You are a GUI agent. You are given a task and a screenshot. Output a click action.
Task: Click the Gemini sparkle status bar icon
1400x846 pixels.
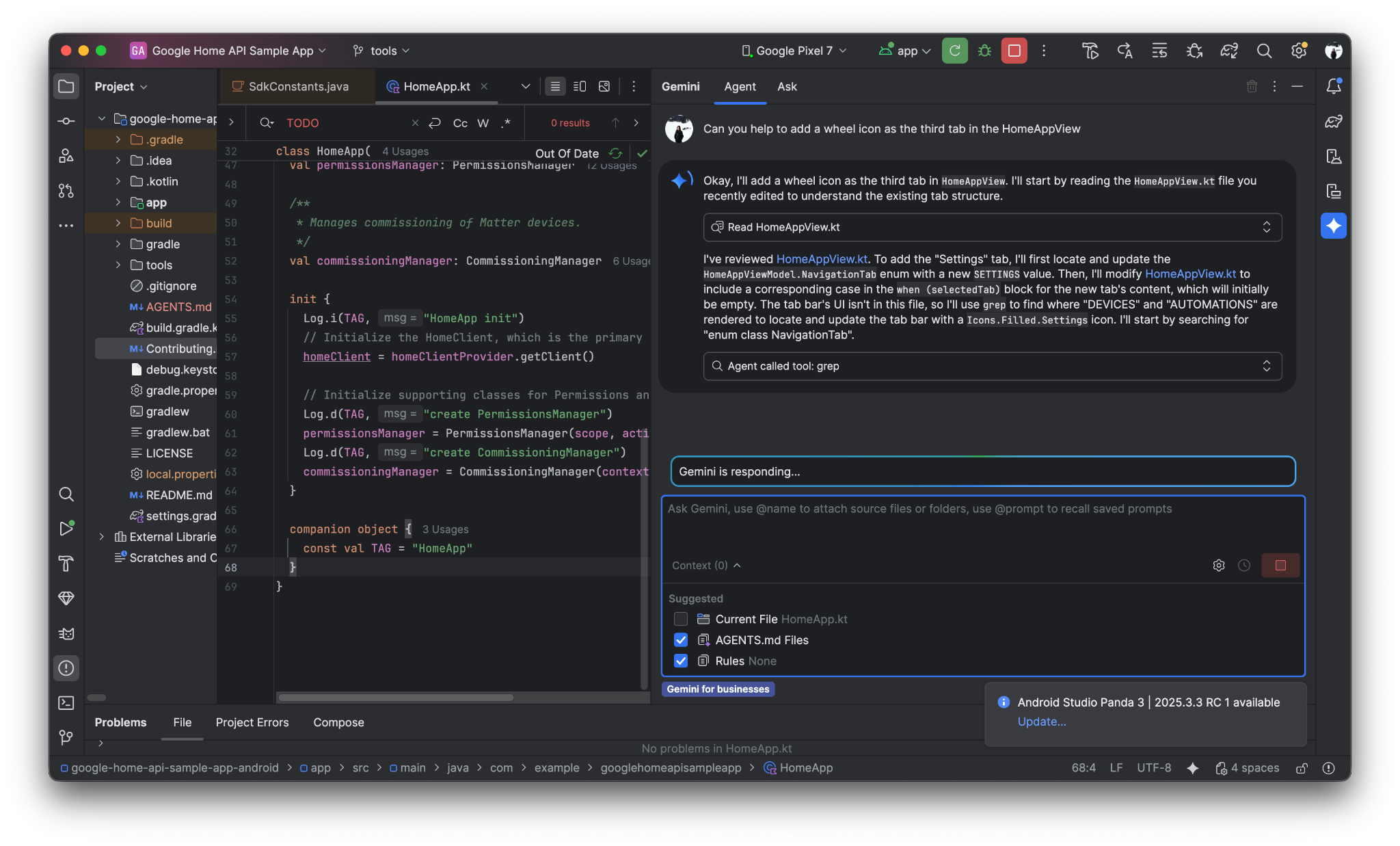(x=1193, y=768)
